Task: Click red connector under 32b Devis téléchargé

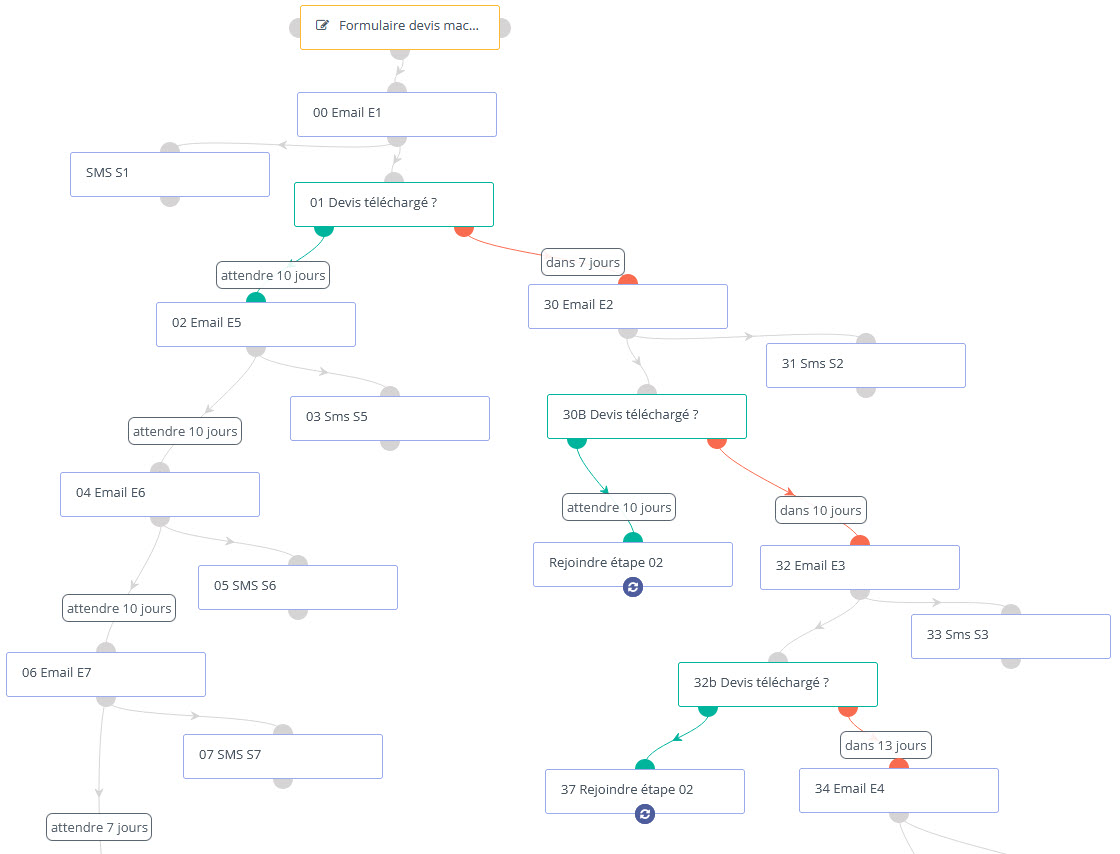Action: click(x=848, y=711)
